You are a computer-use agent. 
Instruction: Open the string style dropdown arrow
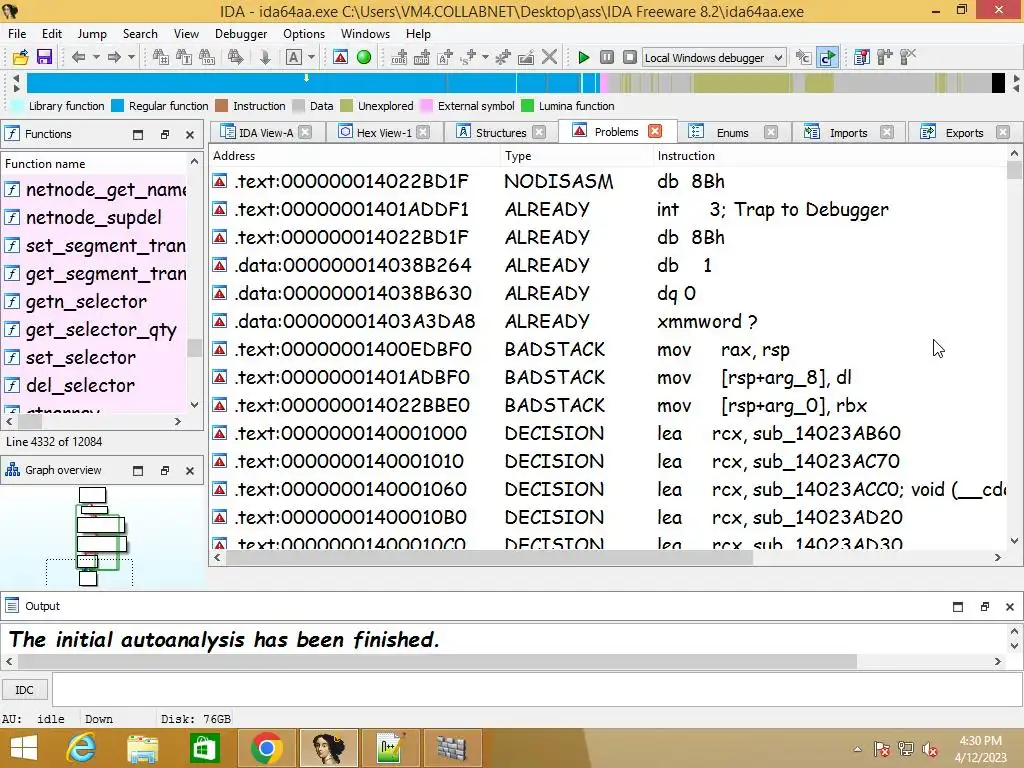[485, 57]
